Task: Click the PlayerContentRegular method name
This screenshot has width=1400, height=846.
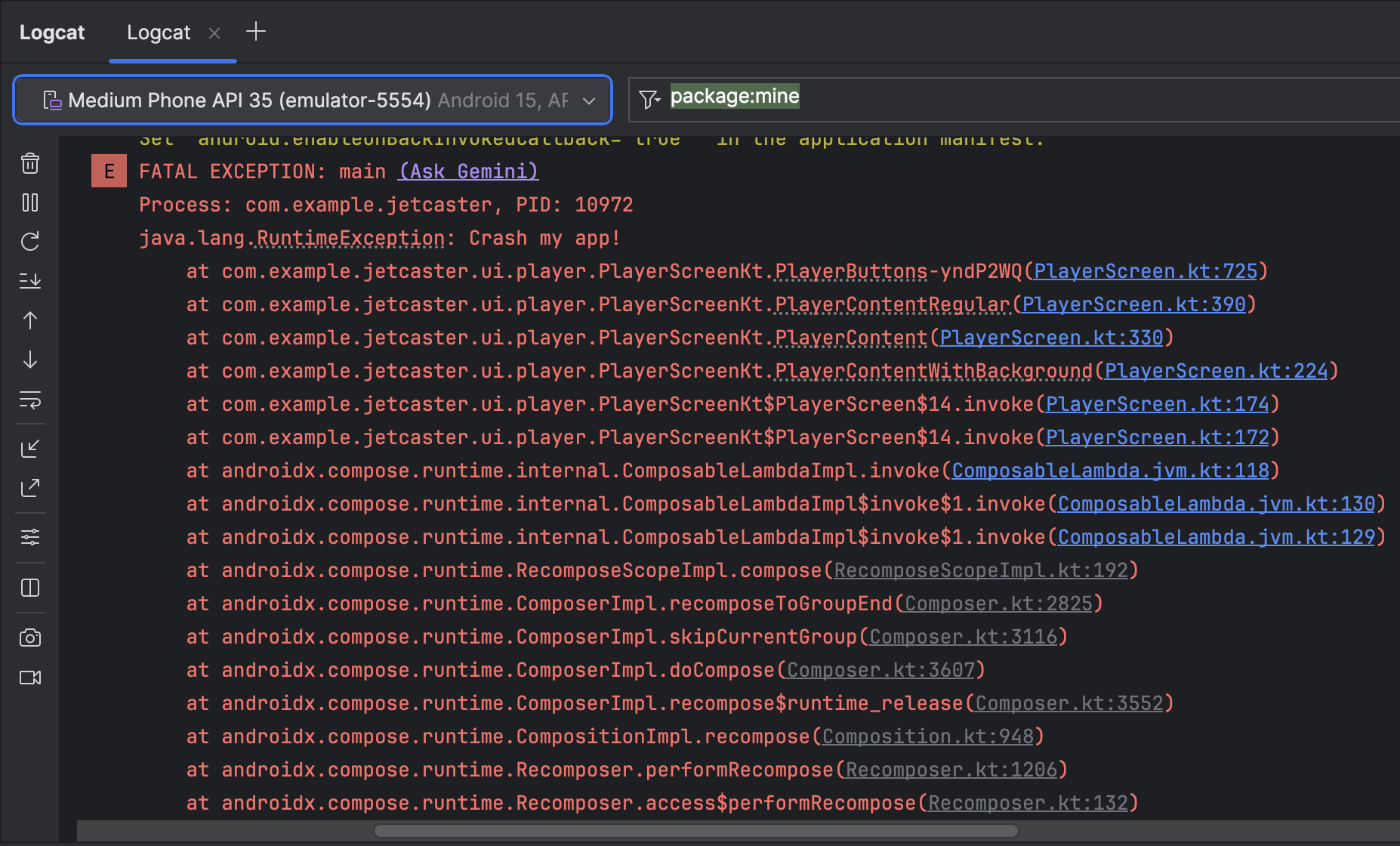Action: 892,304
